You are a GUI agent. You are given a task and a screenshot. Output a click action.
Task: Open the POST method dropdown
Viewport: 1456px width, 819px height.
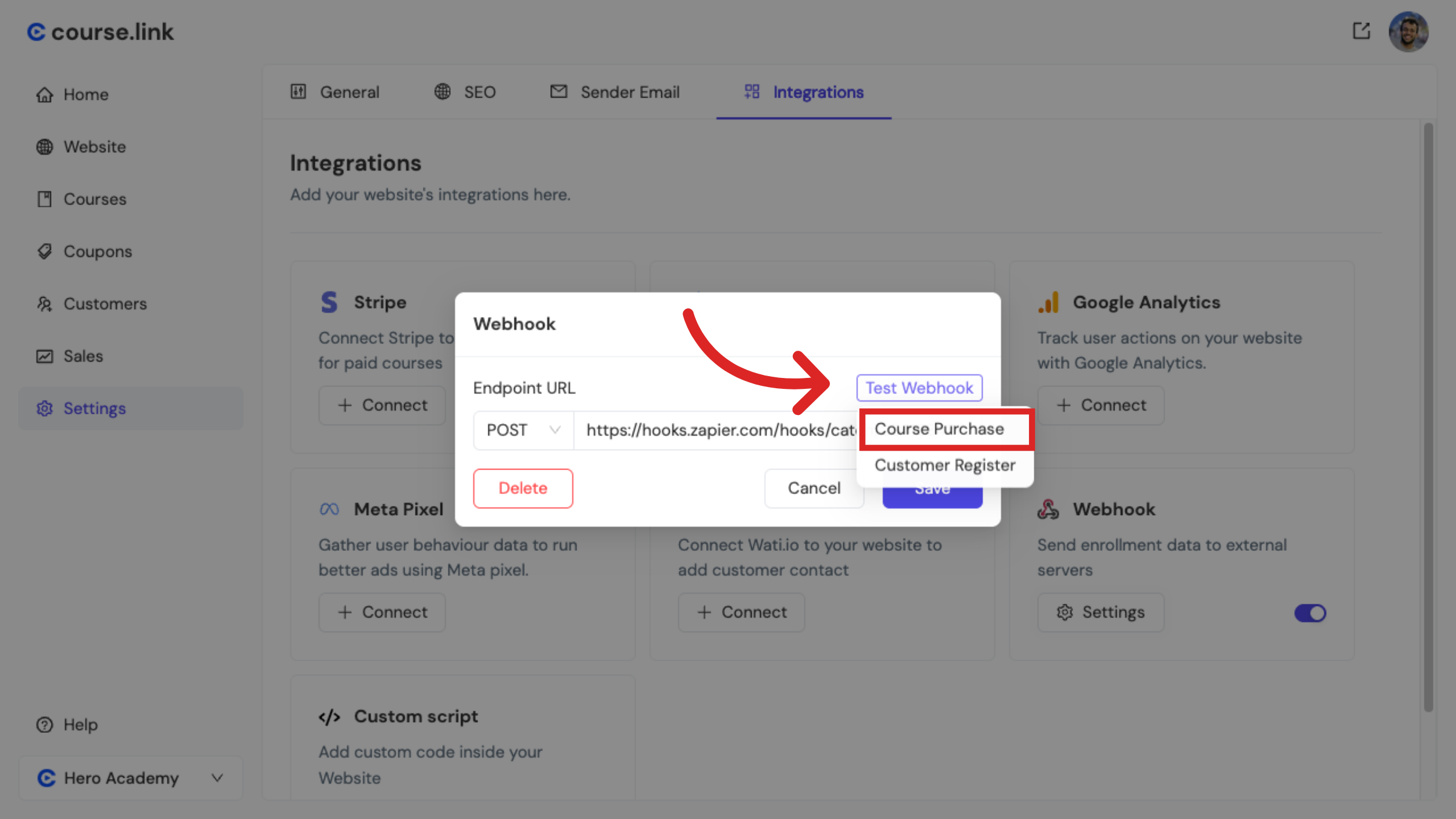click(522, 430)
